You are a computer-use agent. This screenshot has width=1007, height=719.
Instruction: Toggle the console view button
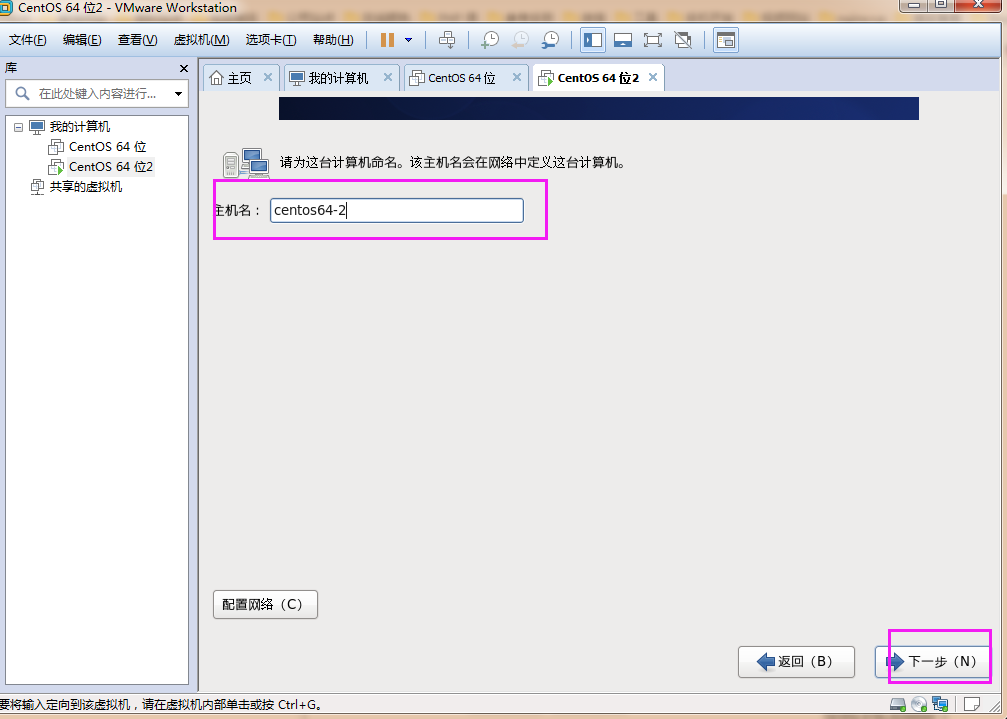point(726,40)
